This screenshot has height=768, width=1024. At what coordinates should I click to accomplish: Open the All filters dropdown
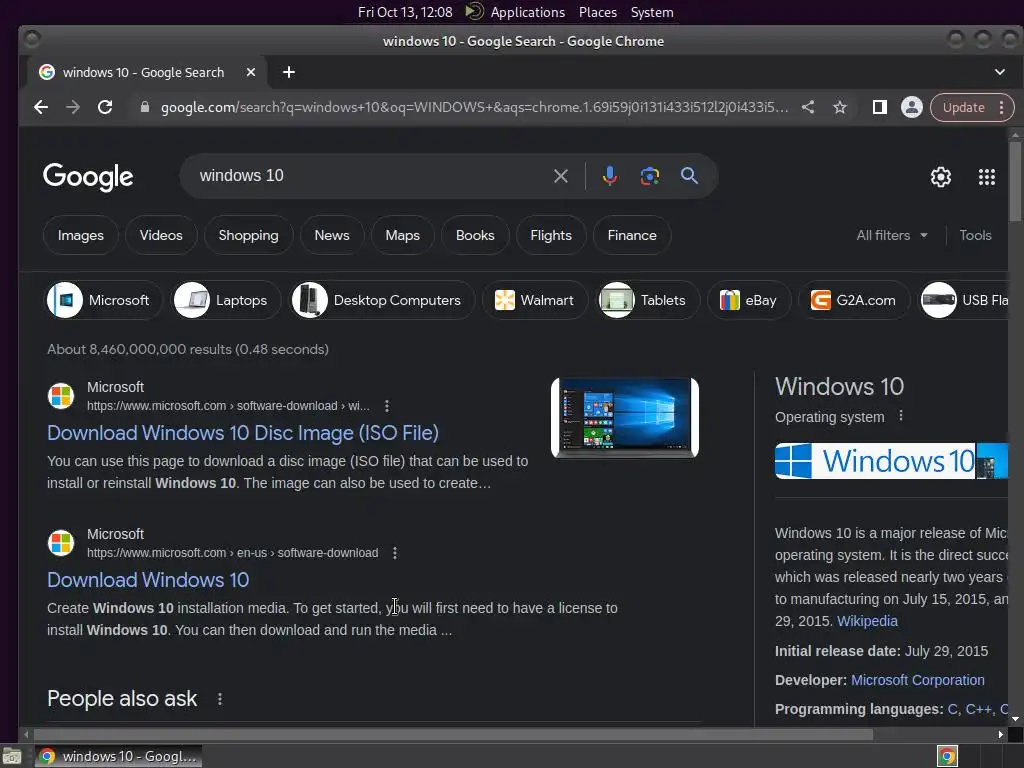(891, 235)
